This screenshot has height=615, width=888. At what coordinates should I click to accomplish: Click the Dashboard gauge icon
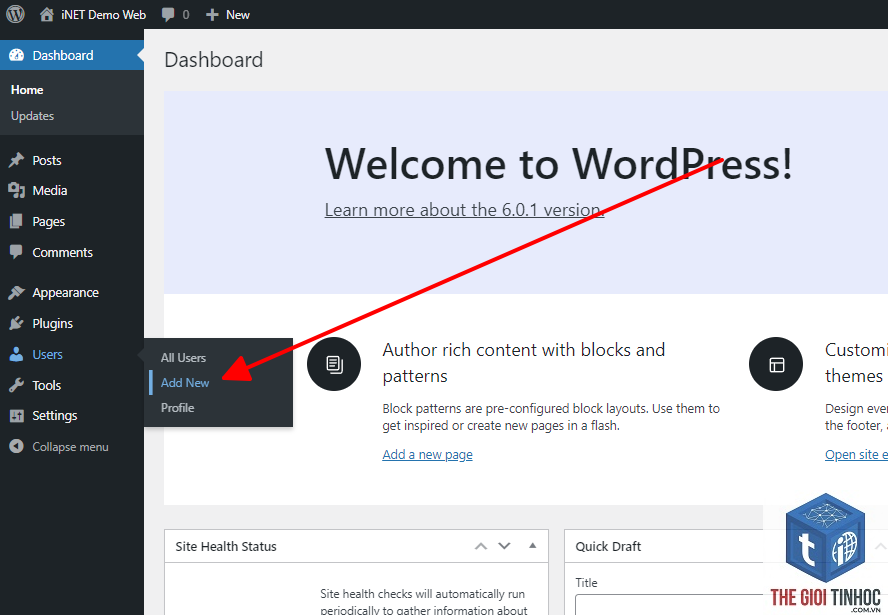(x=16, y=55)
